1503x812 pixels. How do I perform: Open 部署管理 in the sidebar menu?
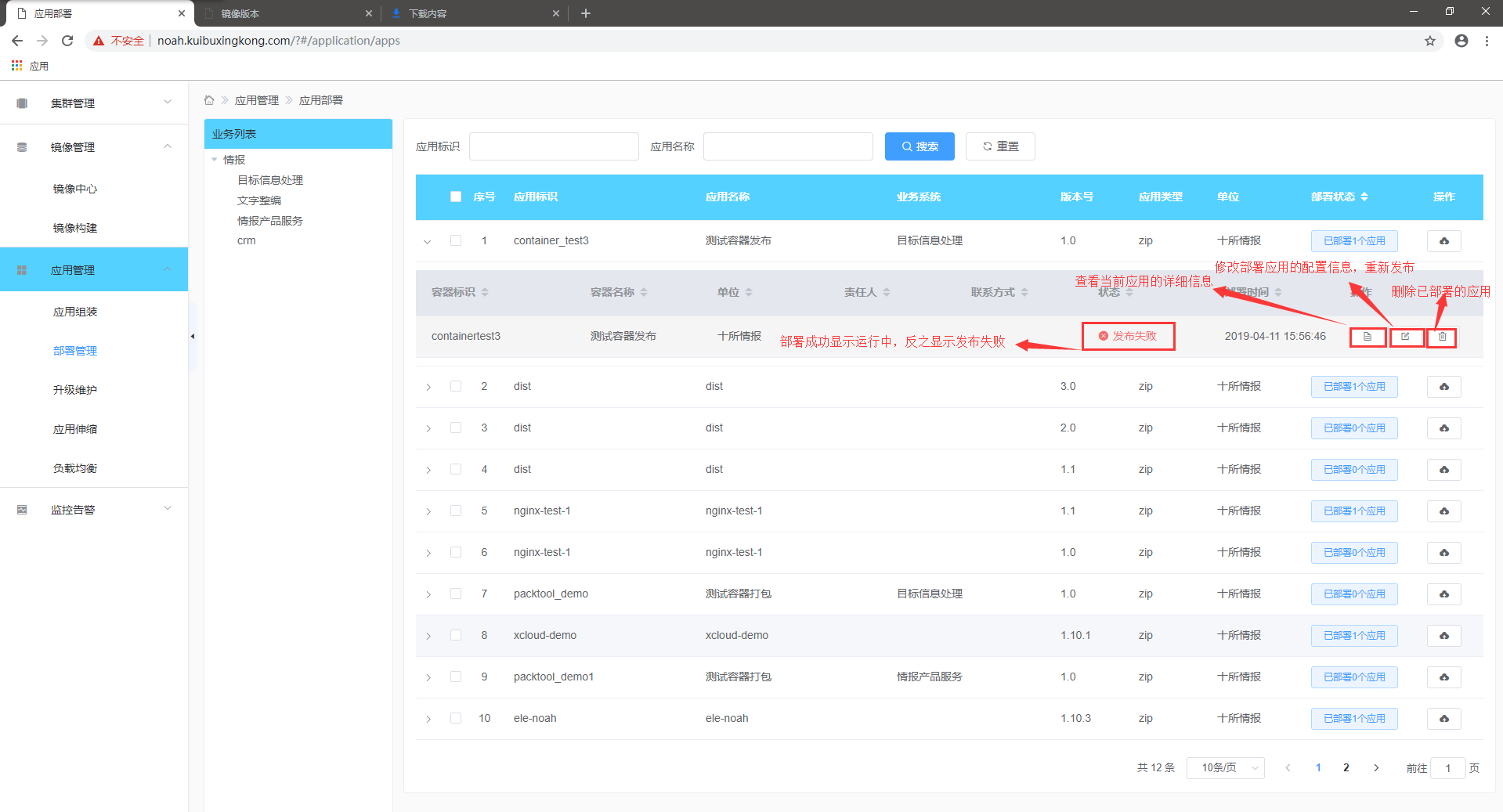coord(75,351)
